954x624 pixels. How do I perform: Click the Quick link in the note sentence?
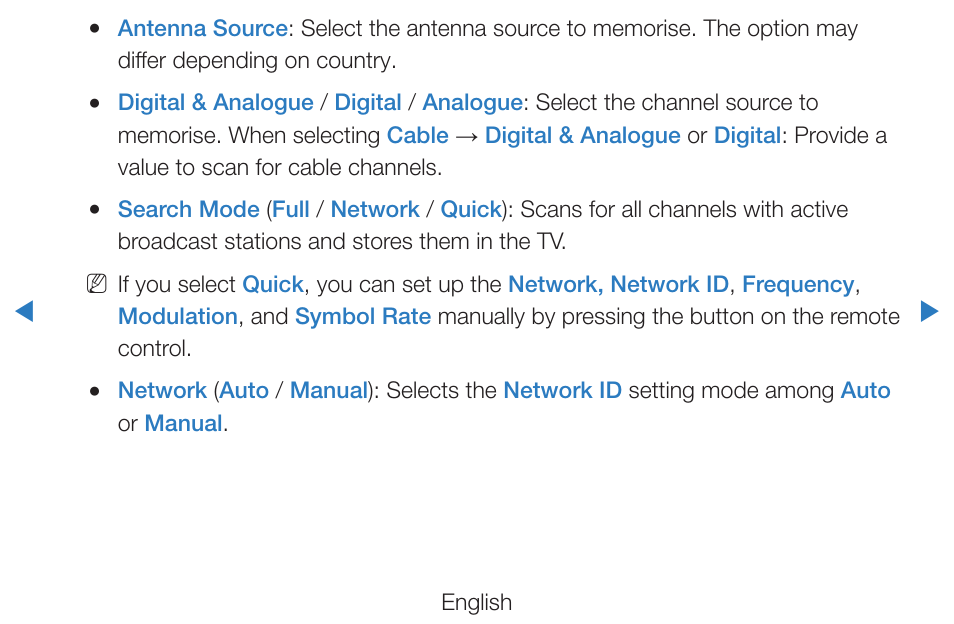[x=273, y=284]
